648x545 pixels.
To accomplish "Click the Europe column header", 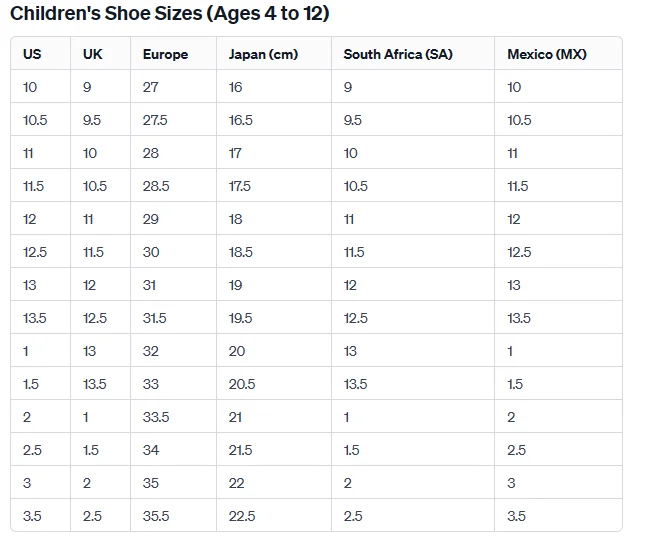I will tap(165, 54).
